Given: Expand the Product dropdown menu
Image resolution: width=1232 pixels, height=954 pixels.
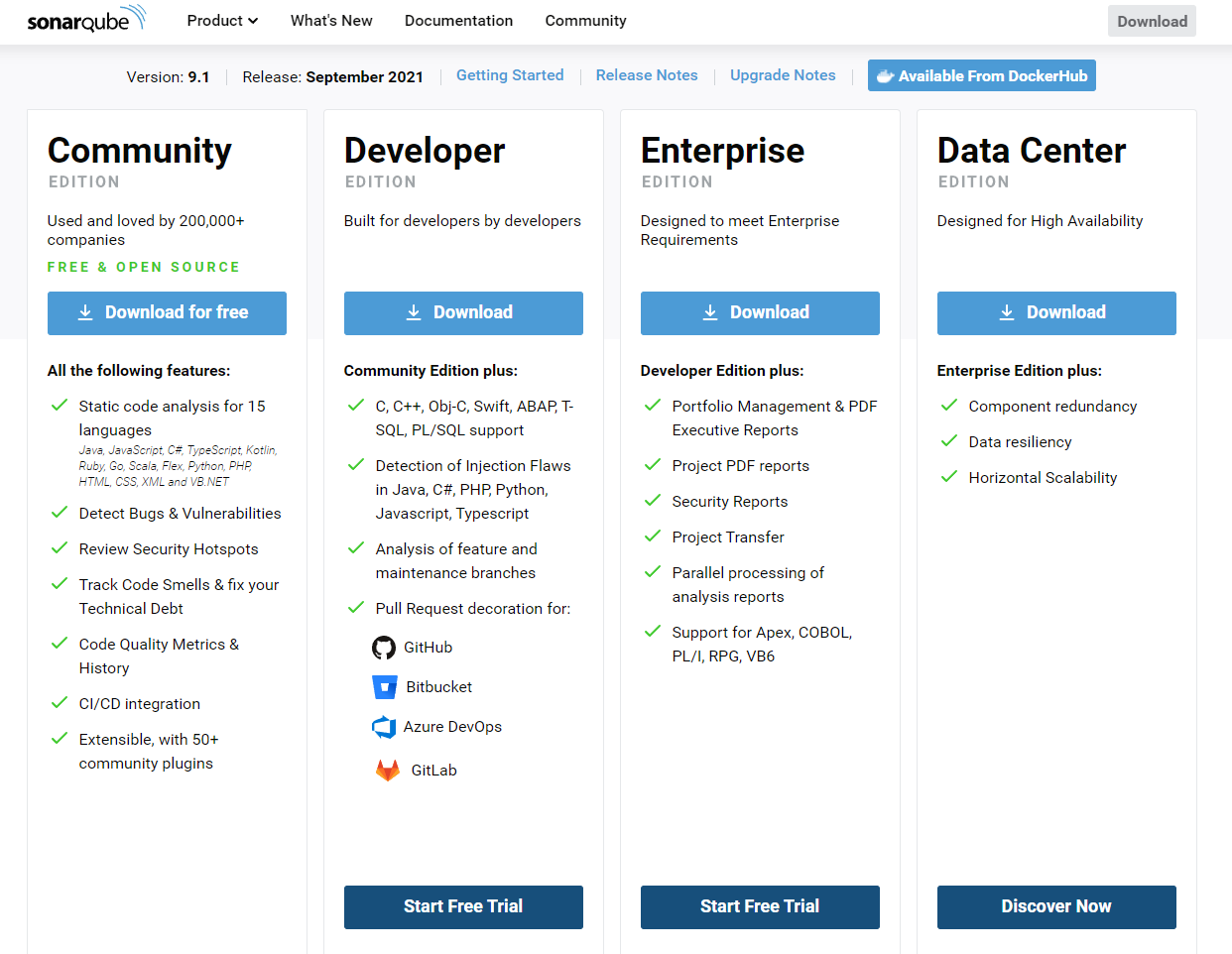Looking at the screenshot, I should (x=222, y=21).
